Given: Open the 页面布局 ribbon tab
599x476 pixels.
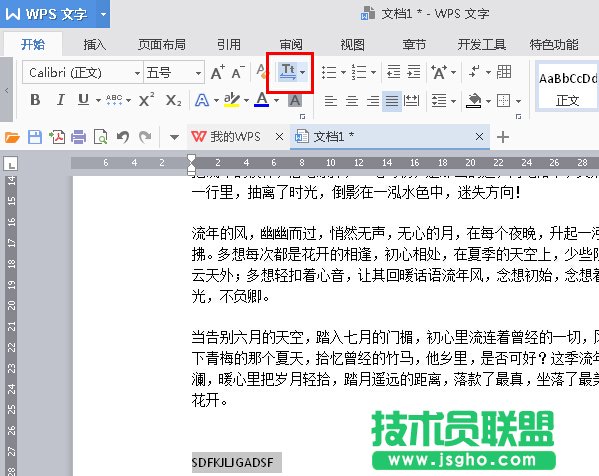Looking at the screenshot, I should (x=162, y=45).
